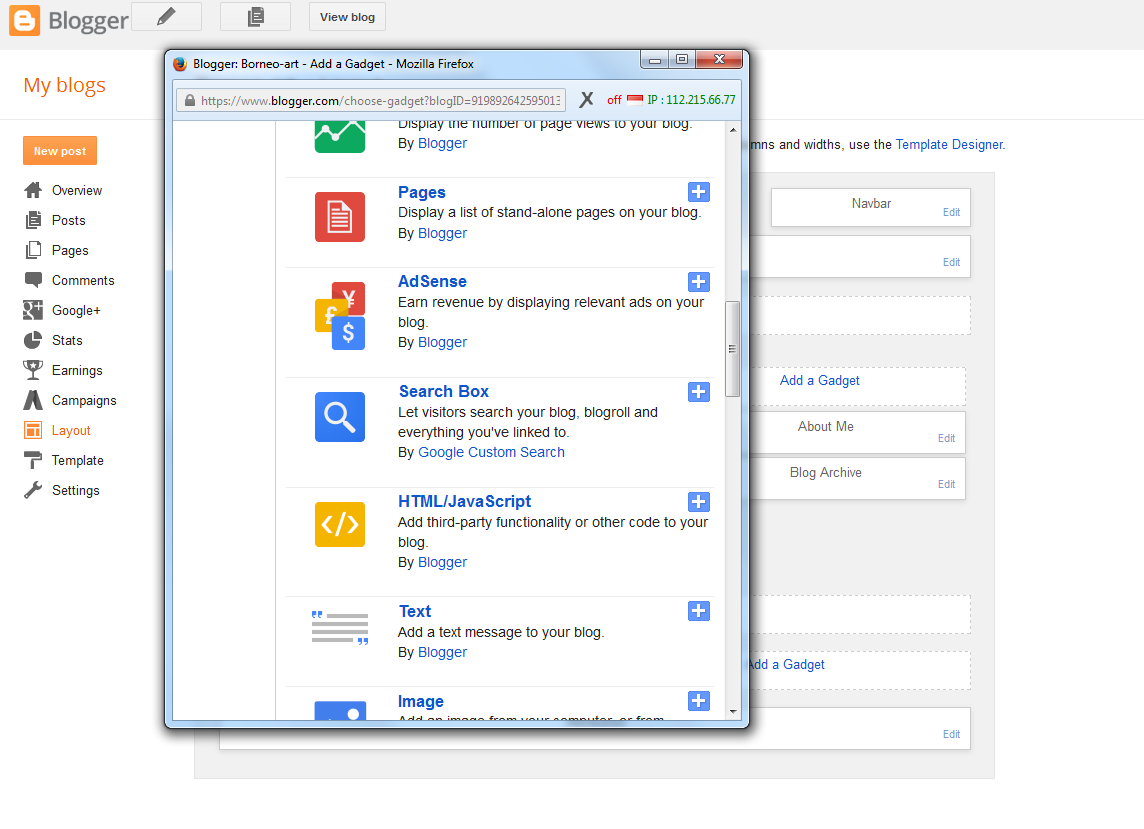Click the Text gadget quote icon

(x=340, y=628)
